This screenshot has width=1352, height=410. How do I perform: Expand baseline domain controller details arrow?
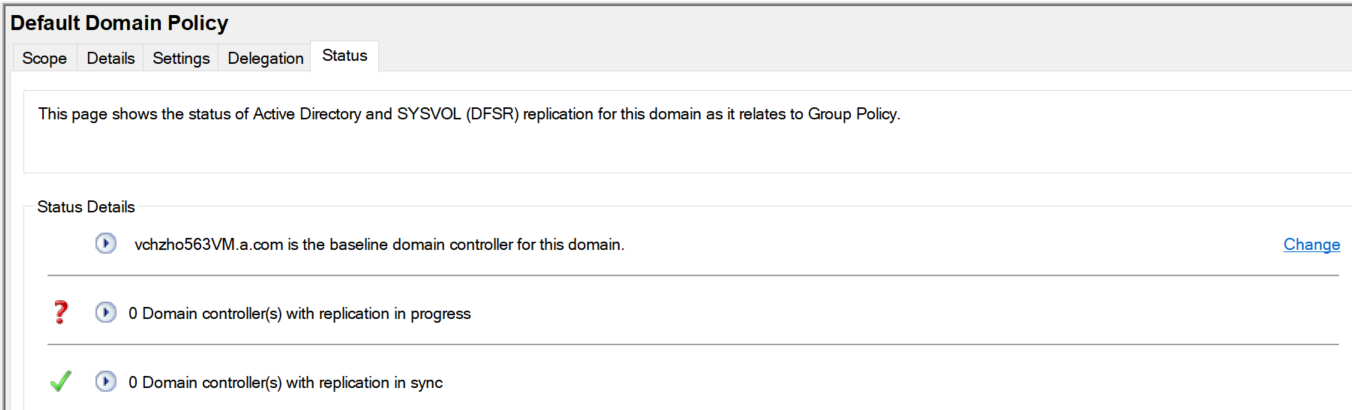coord(106,243)
